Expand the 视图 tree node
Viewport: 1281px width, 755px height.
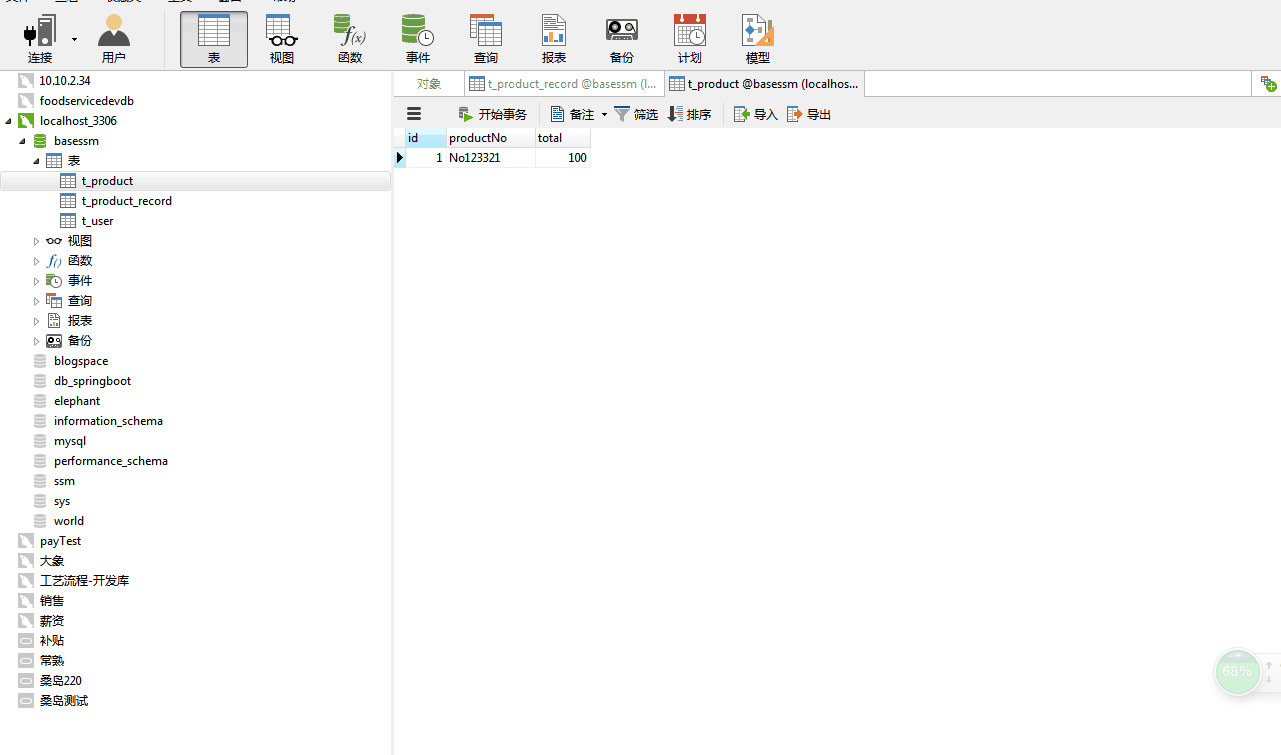(37, 241)
